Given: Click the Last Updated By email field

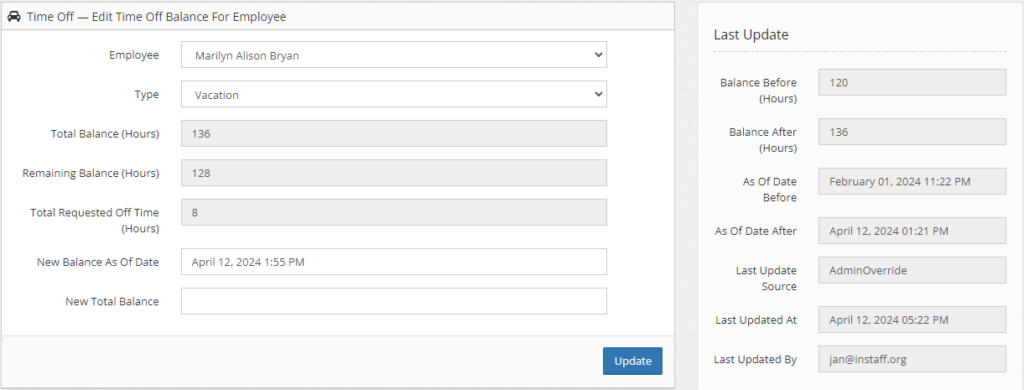Looking at the screenshot, I should point(912,359).
